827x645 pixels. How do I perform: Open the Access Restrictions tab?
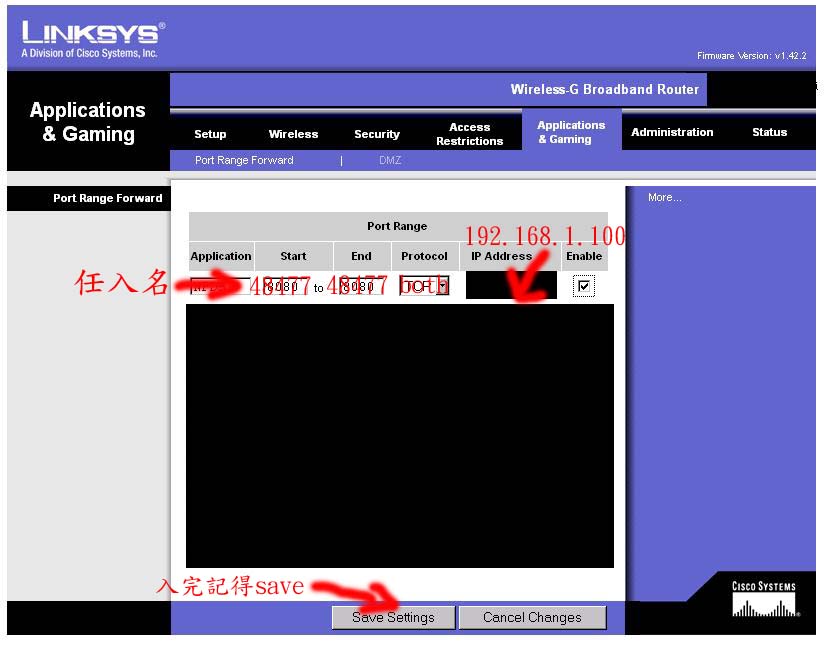click(x=469, y=134)
